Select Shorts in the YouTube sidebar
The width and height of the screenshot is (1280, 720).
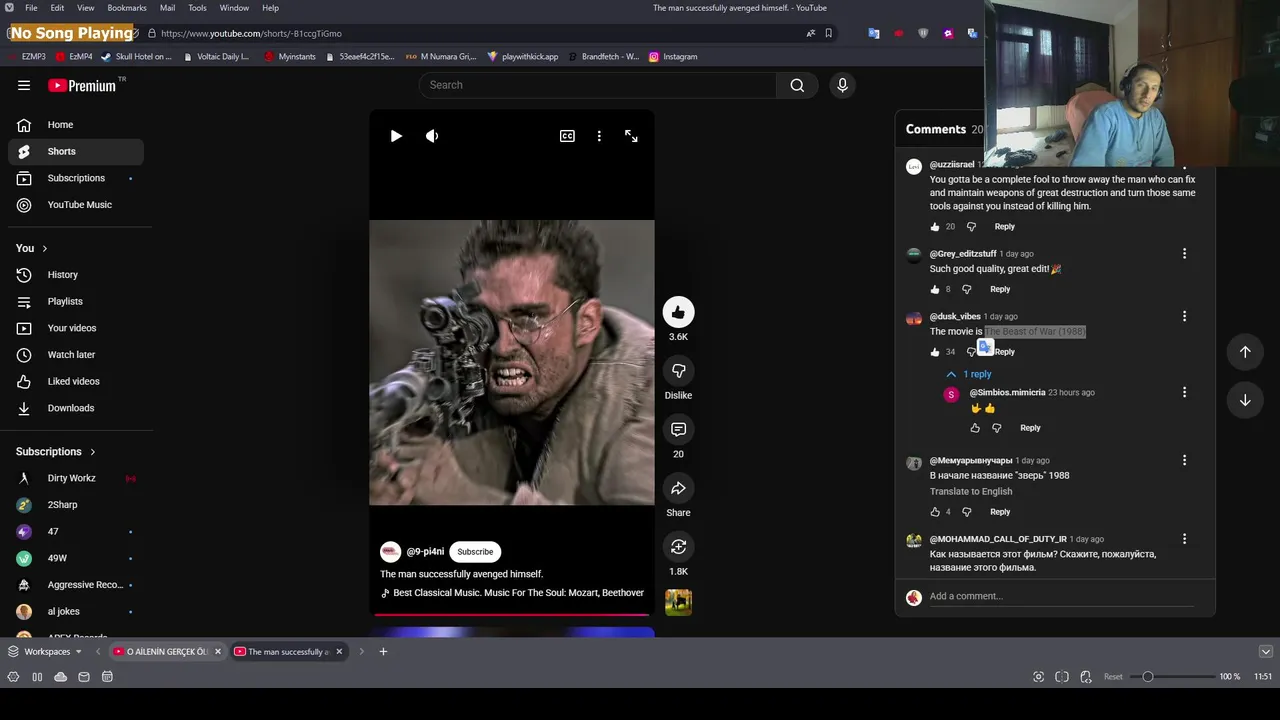[x=76, y=152]
